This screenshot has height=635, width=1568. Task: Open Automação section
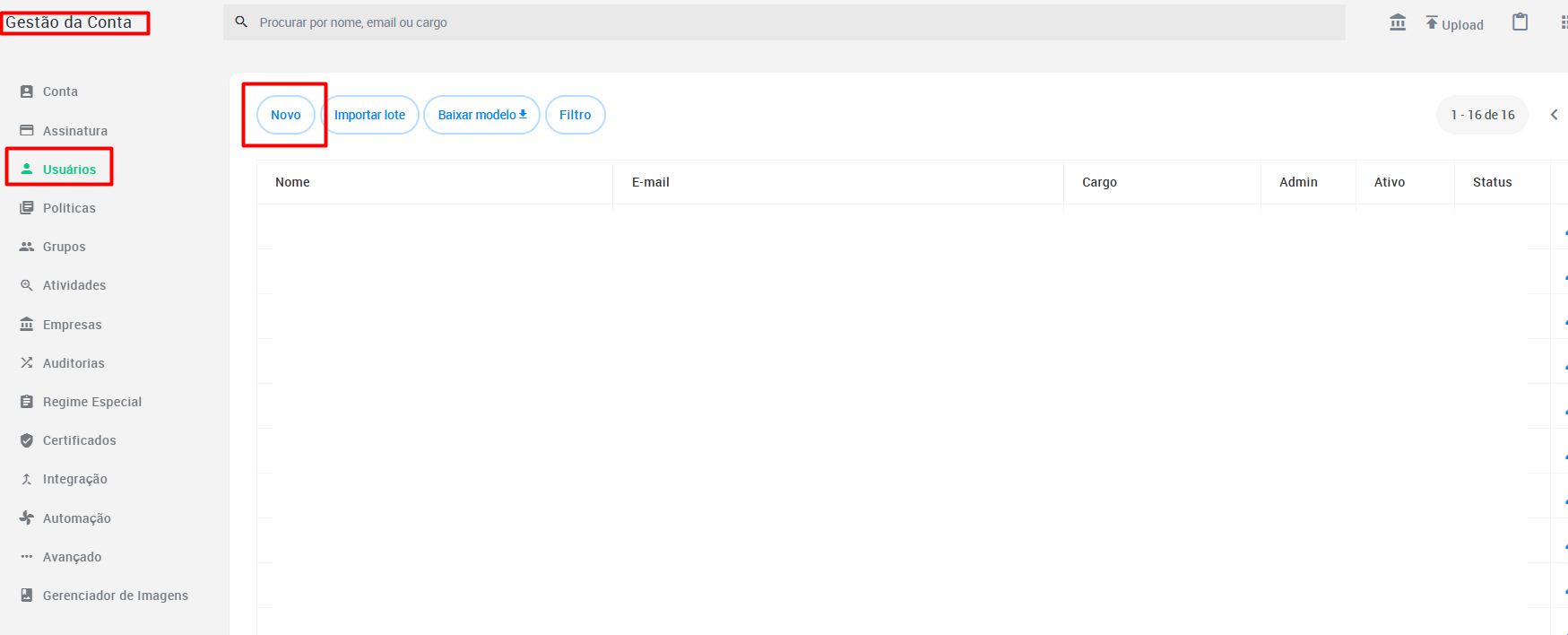pos(77,518)
